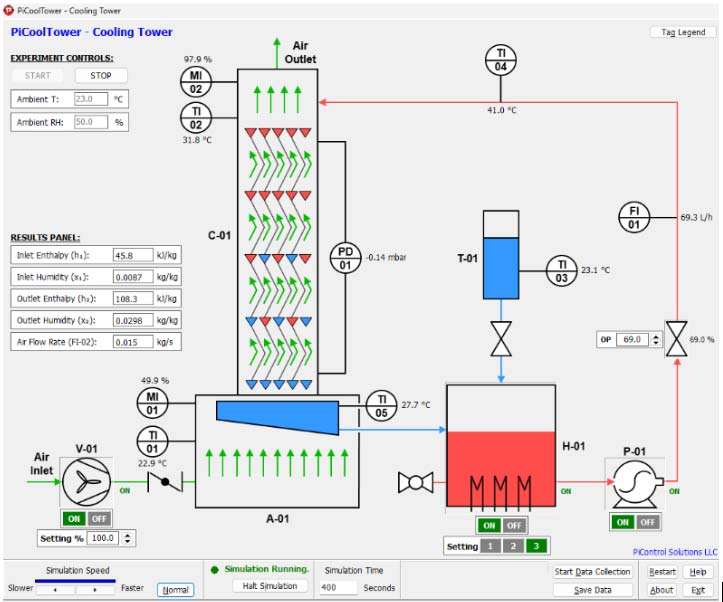Click the STOP experiment button
The width and height of the screenshot is (723, 602).
point(101,76)
